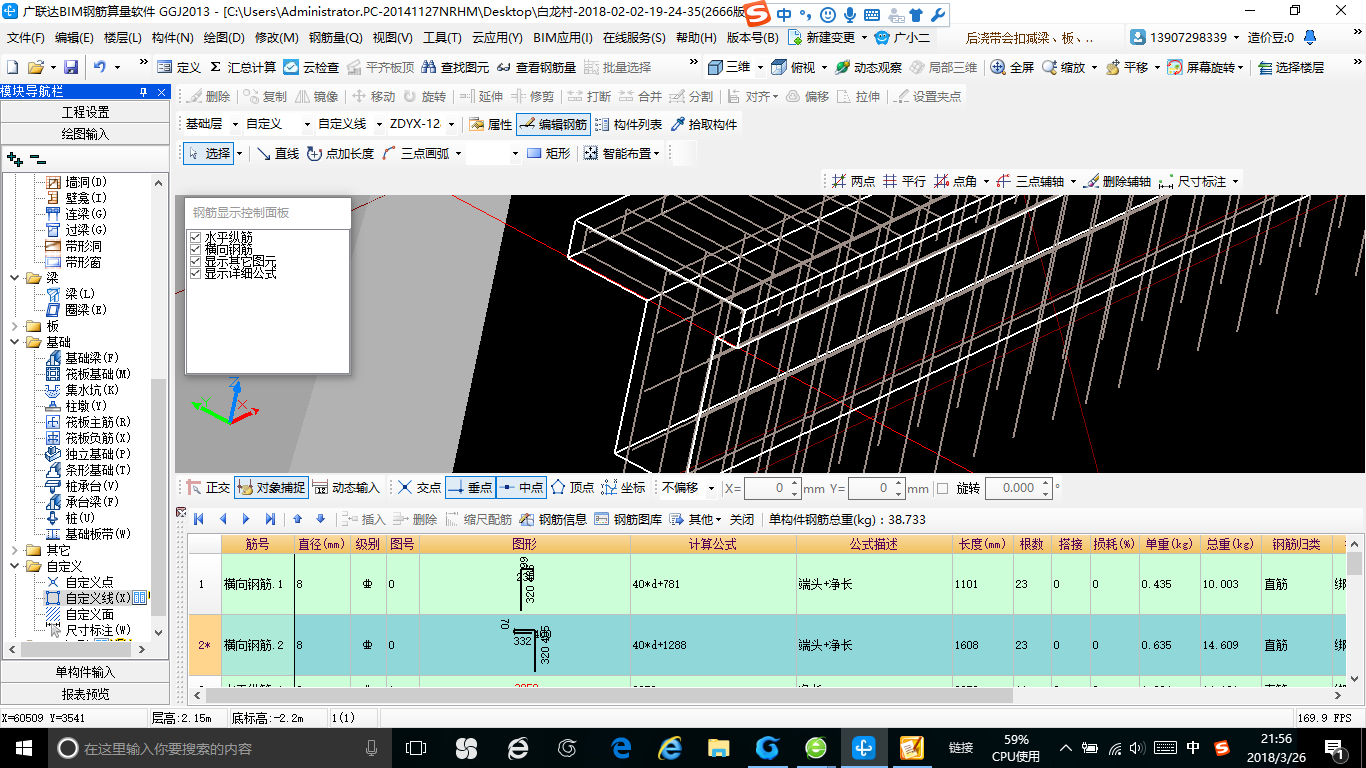Open 构件(N) menu
1366x768 pixels.
173,38
